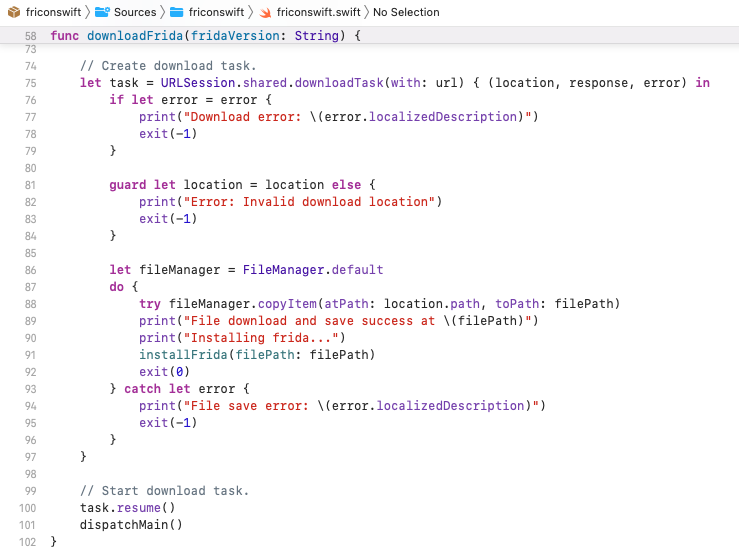Click 'fileManager' variable on line 86
739x552 pixels.
tap(180, 270)
